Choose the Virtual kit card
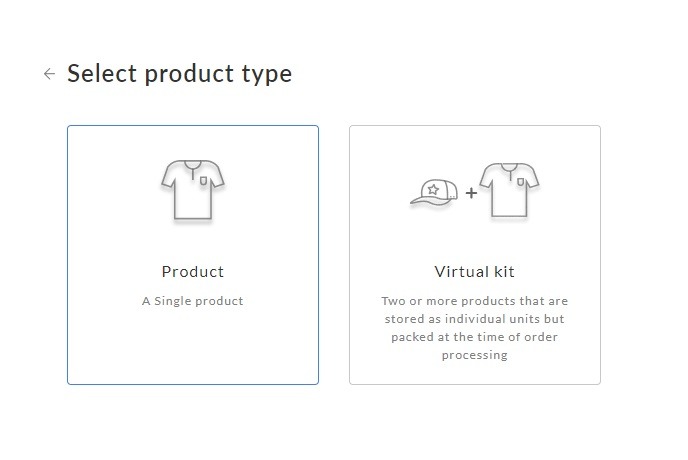Image resolution: width=688 pixels, height=460 pixels. pos(475,255)
